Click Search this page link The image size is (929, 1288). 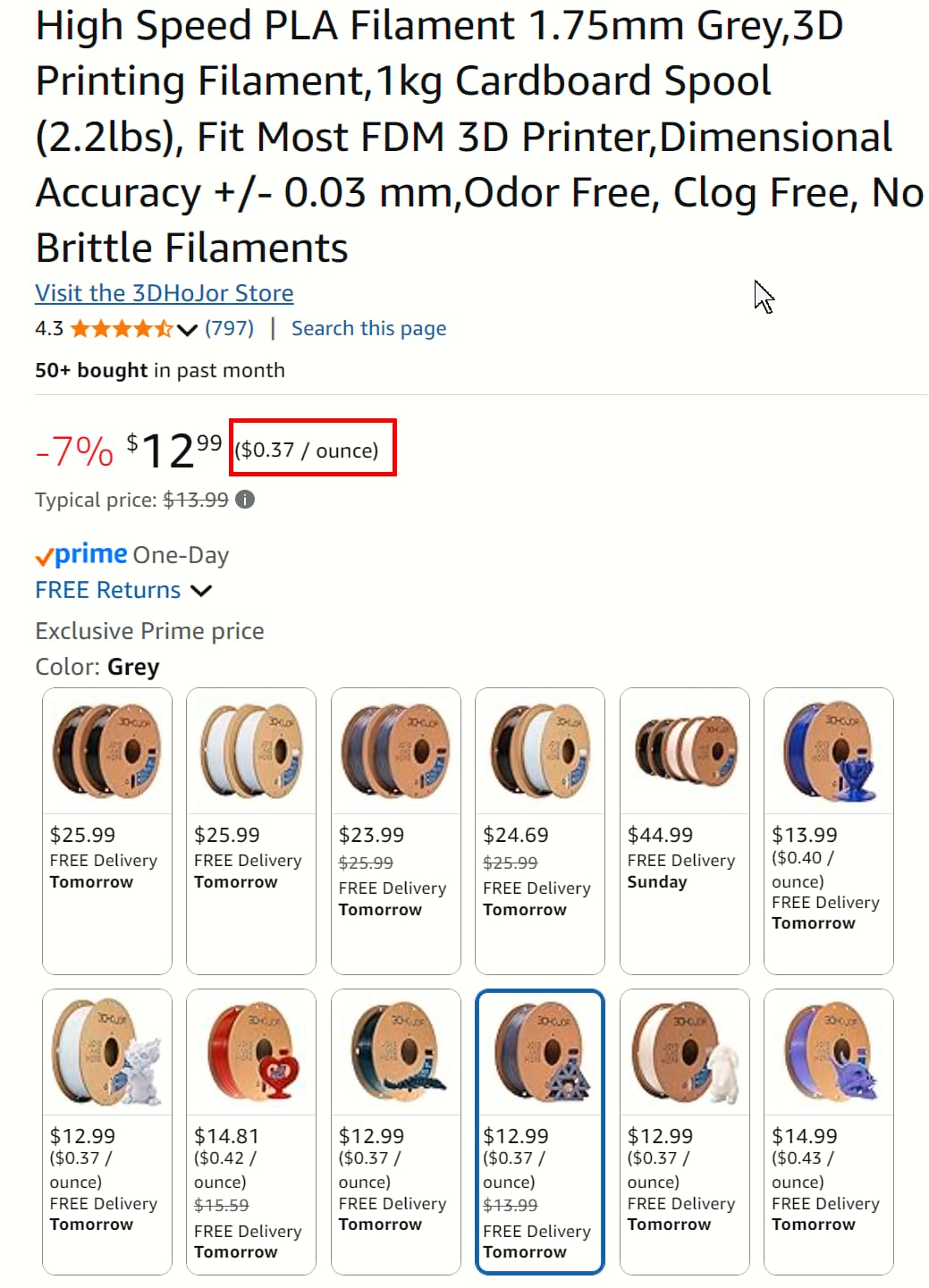[x=368, y=329]
